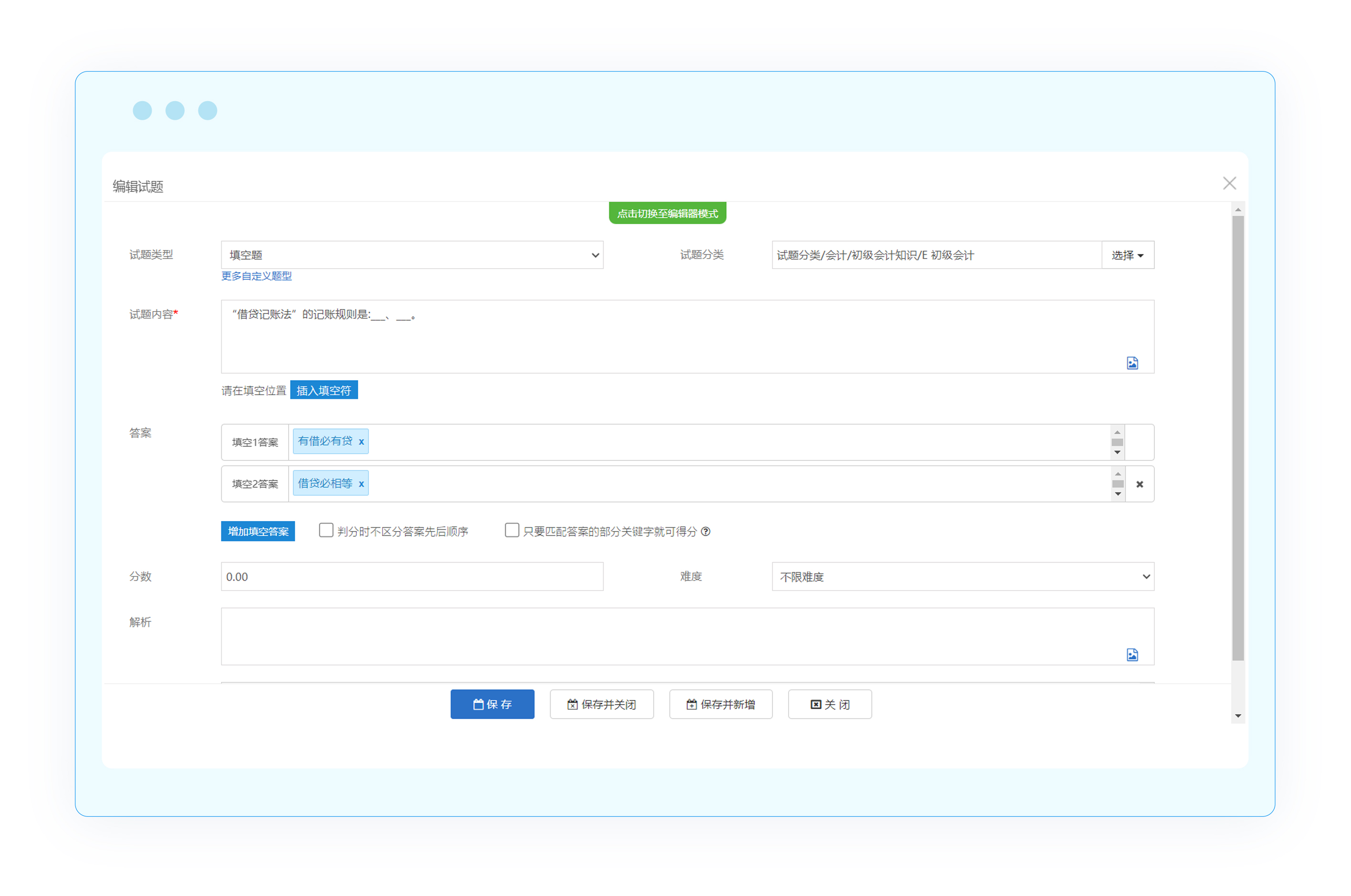Click the 插入填空符 button
1351x896 pixels.
323,390
